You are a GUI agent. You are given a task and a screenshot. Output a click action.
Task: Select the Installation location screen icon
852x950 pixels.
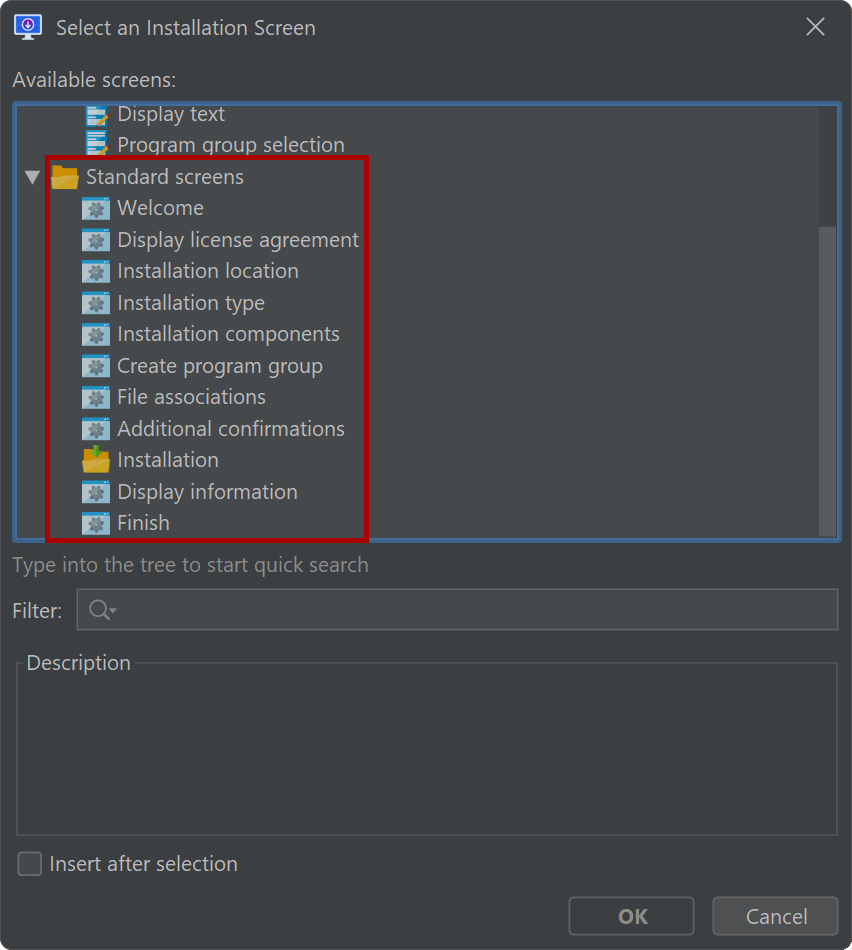pyautogui.click(x=96, y=271)
